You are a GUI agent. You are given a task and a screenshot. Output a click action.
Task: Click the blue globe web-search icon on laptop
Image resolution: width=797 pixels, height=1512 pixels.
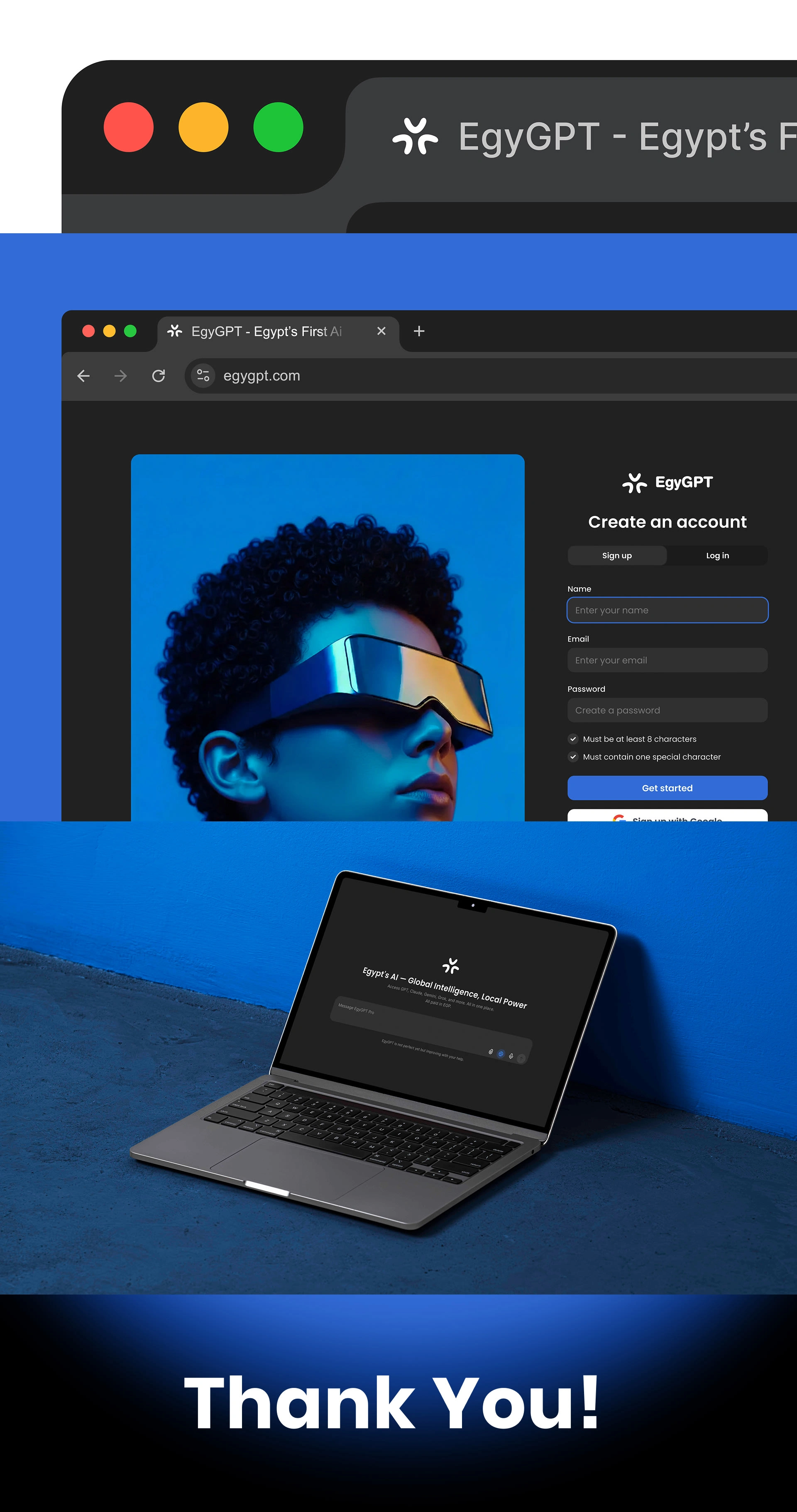tap(501, 1054)
